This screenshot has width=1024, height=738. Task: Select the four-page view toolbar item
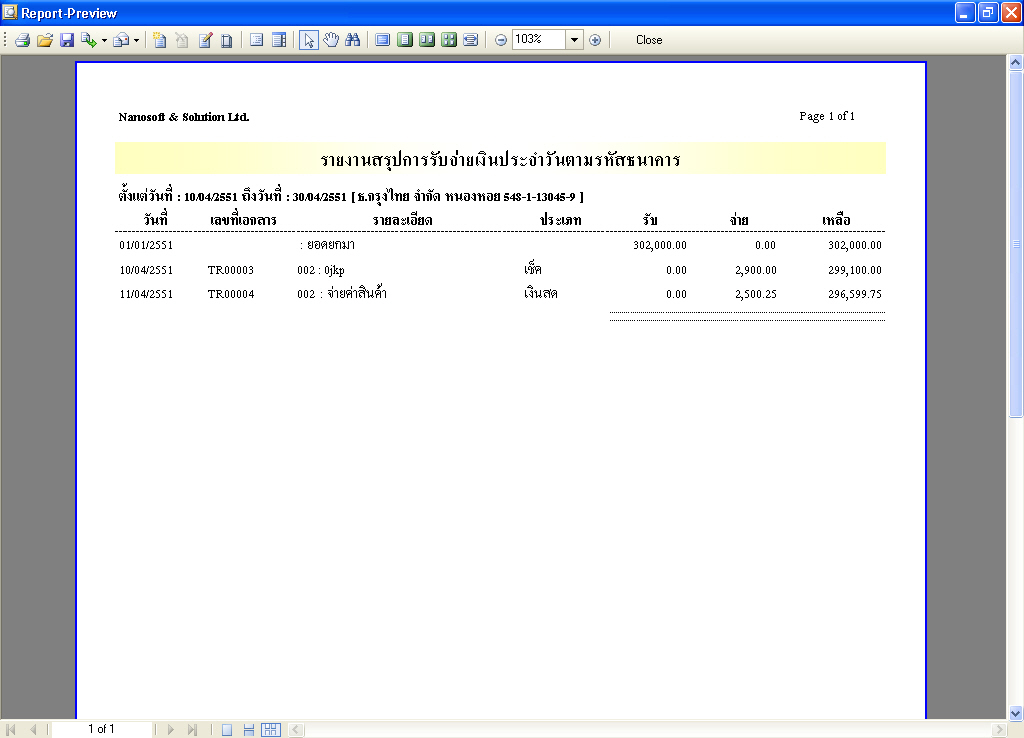click(x=449, y=40)
